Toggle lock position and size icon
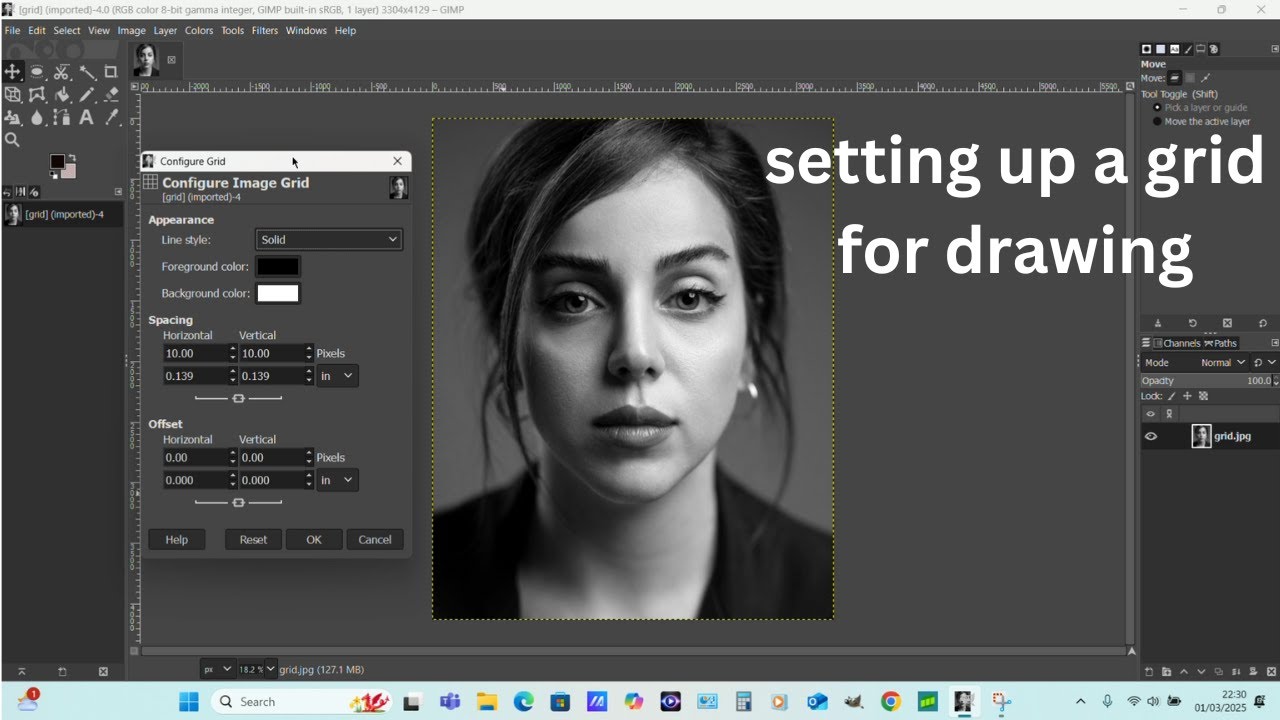This screenshot has width=1280, height=720. click(1187, 396)
